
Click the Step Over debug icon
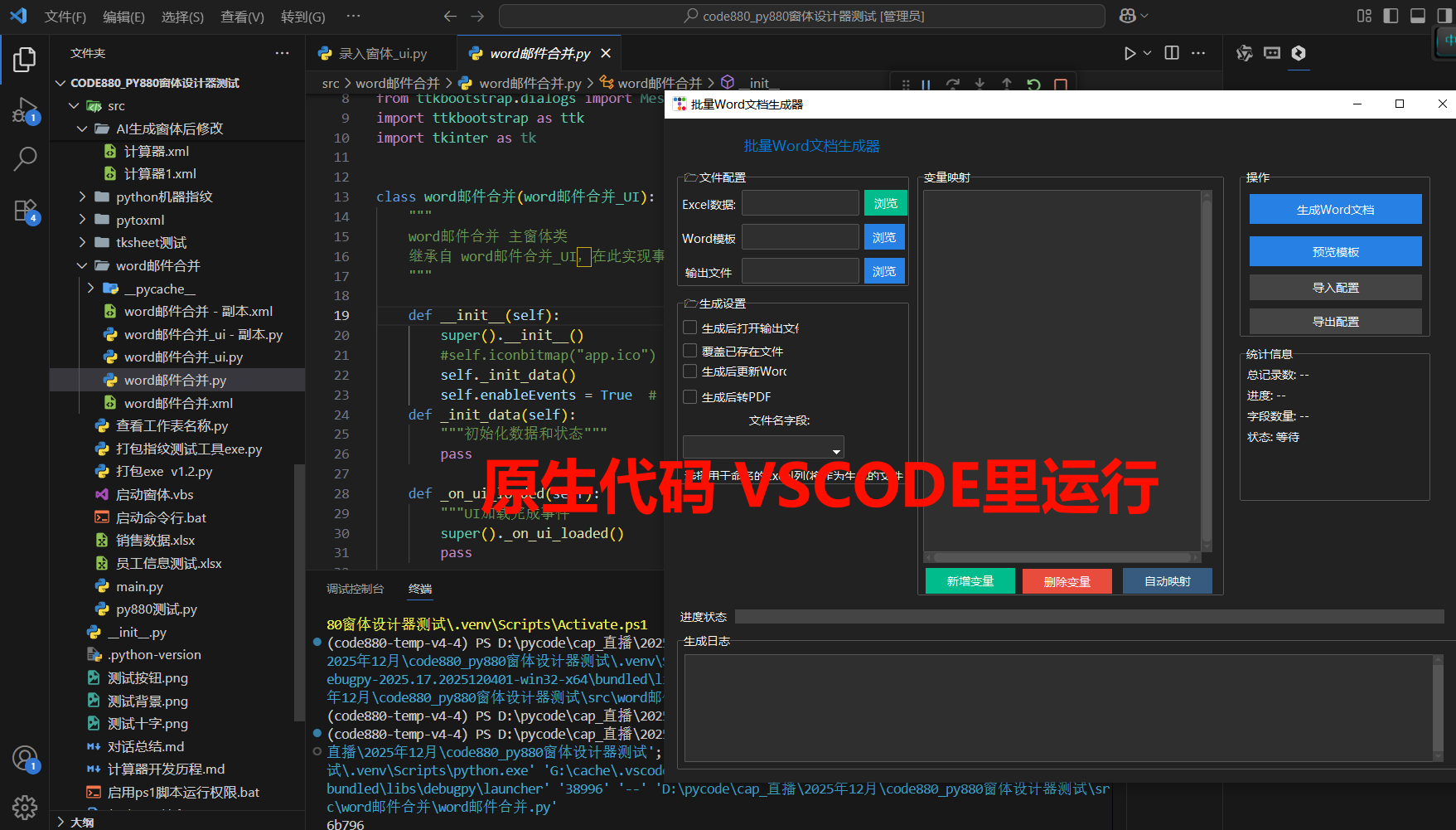[952, 84]
